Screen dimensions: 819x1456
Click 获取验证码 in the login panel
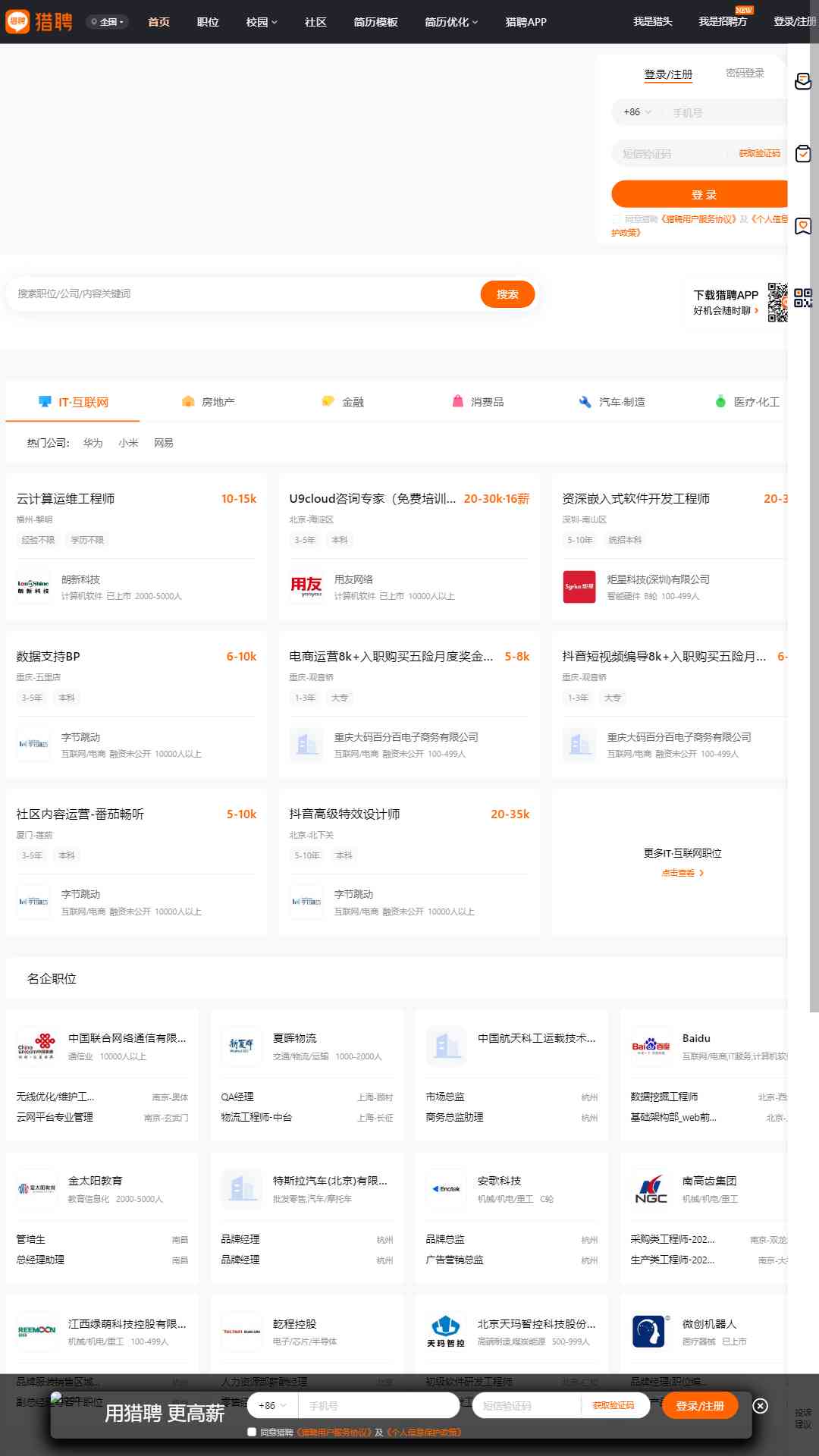[x=760, y=153]
